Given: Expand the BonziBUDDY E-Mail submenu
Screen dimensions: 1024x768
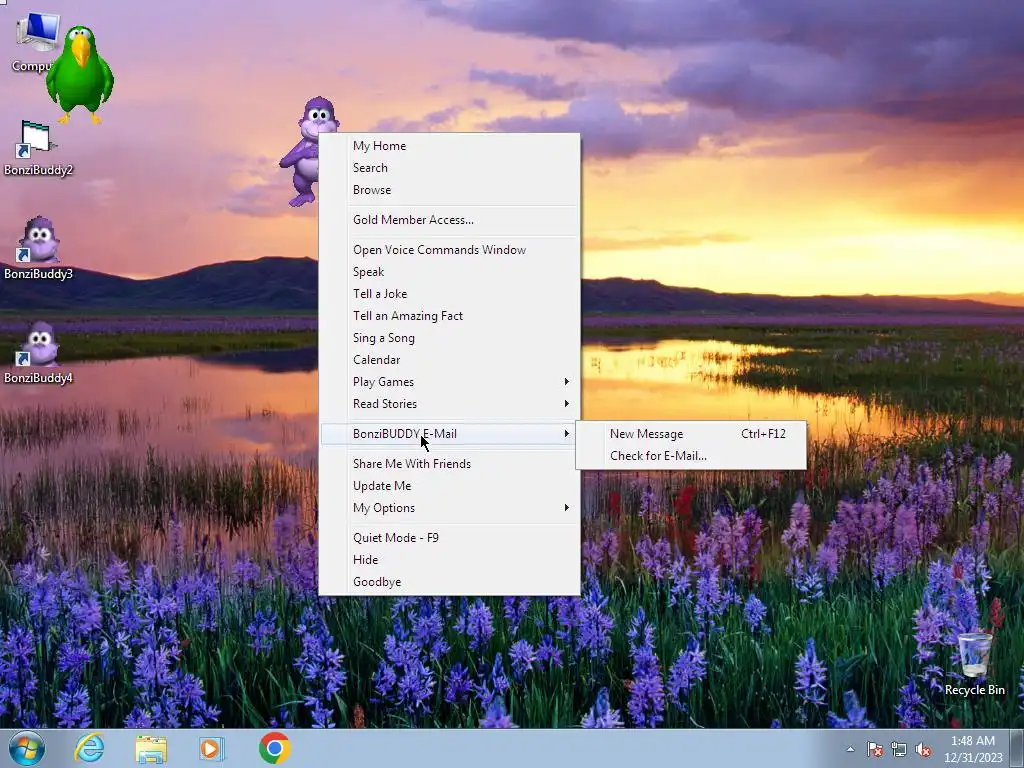Looking at the screenshot, I should (450, 434).
